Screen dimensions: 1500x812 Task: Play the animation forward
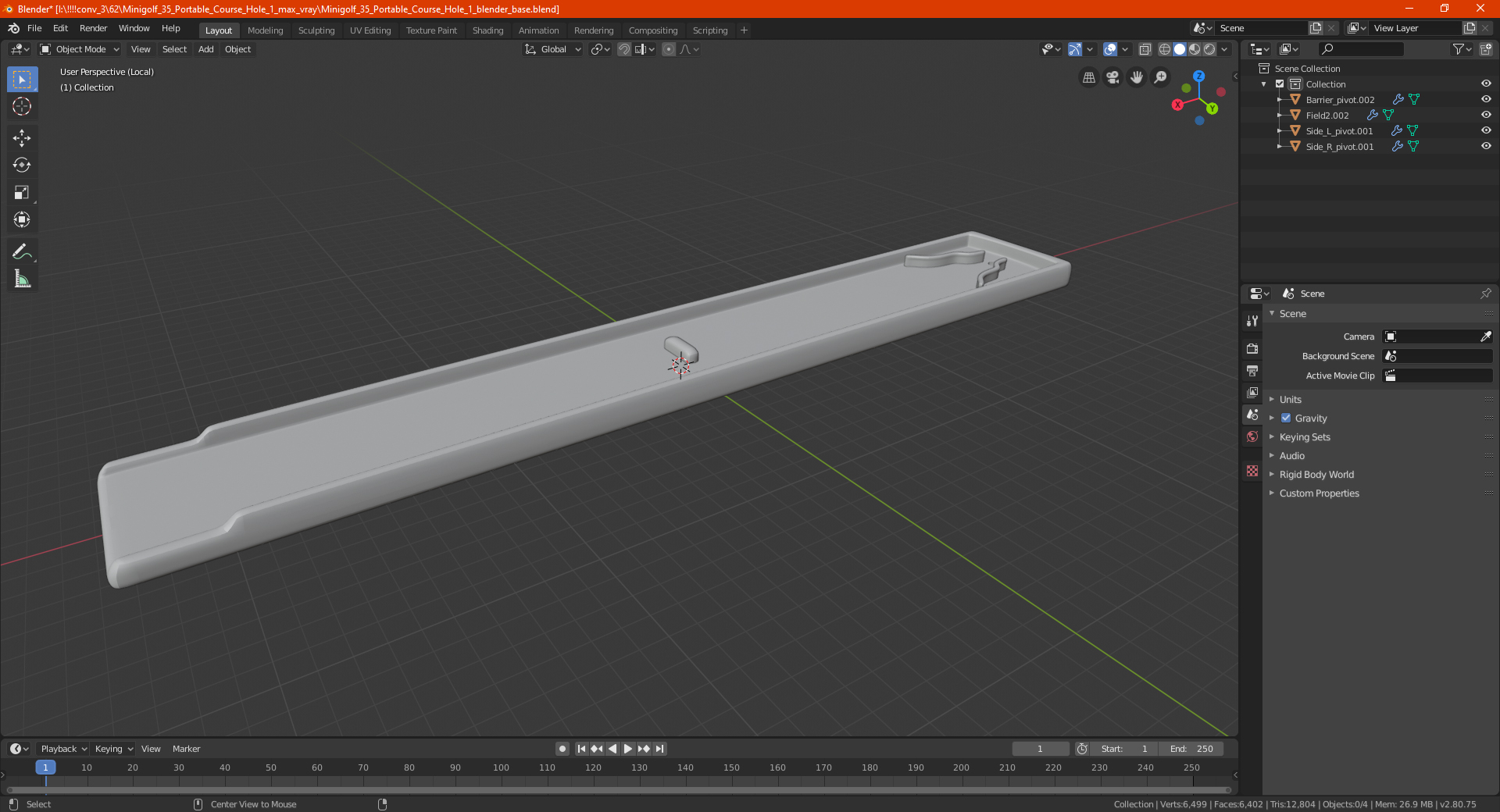click(x=628, y=749)
